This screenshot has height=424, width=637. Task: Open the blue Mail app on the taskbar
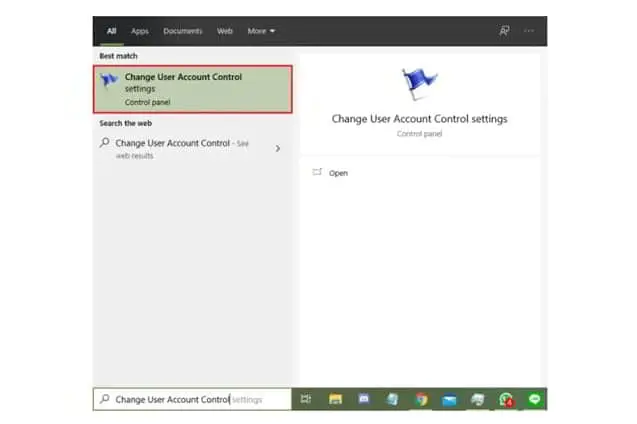tap(449, 400)
